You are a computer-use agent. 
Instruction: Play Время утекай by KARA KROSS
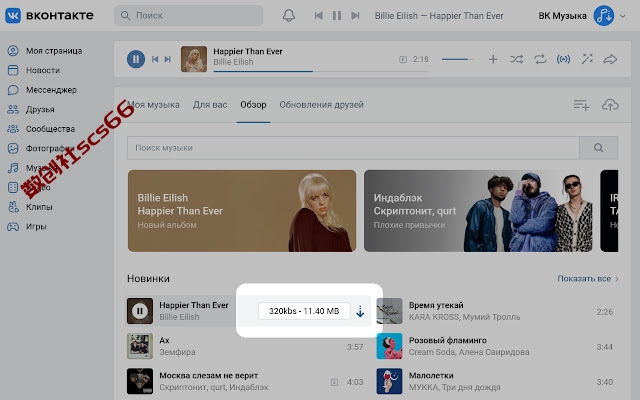389,311
